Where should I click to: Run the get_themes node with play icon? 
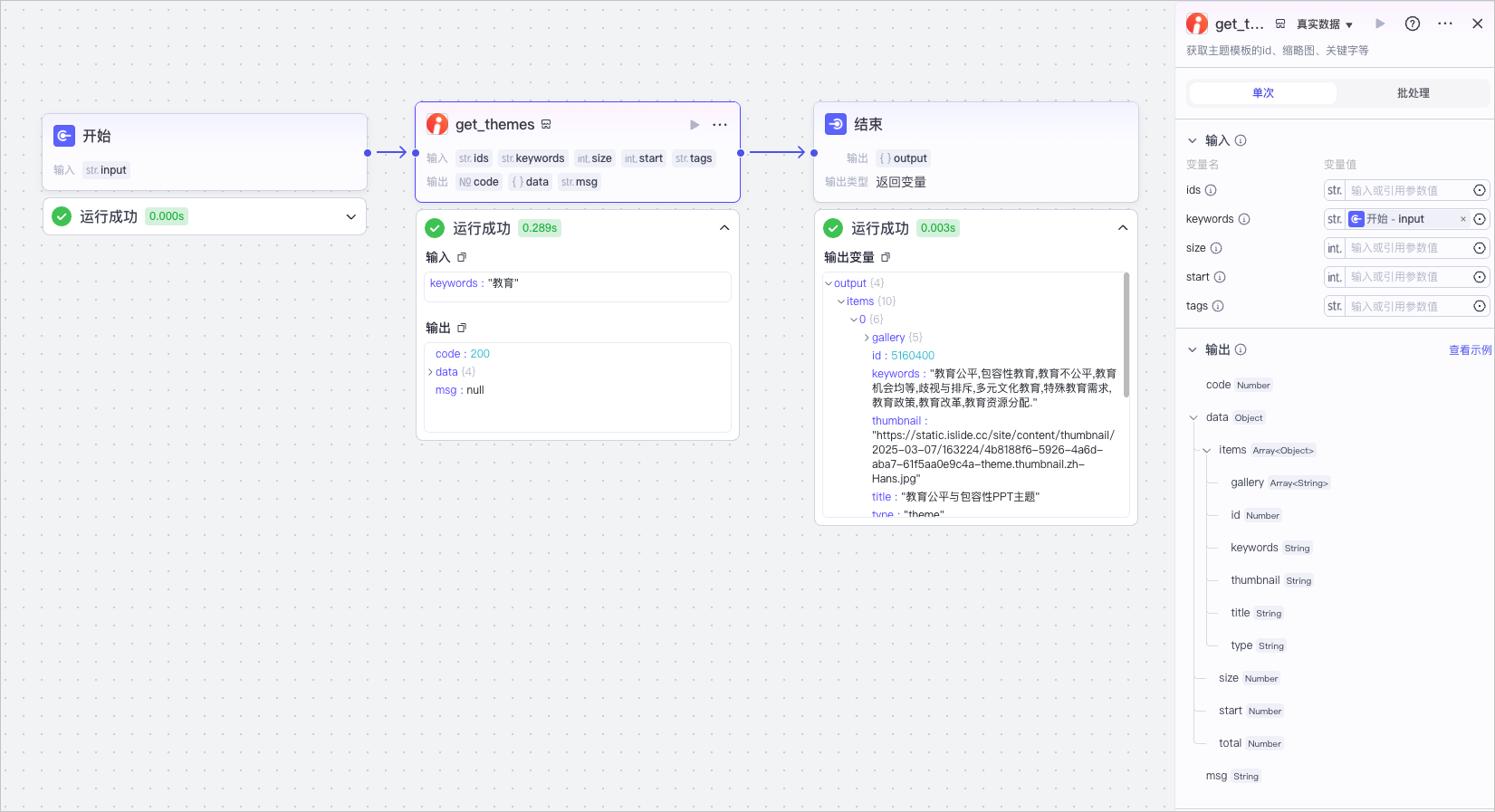[x=695, y=125]
